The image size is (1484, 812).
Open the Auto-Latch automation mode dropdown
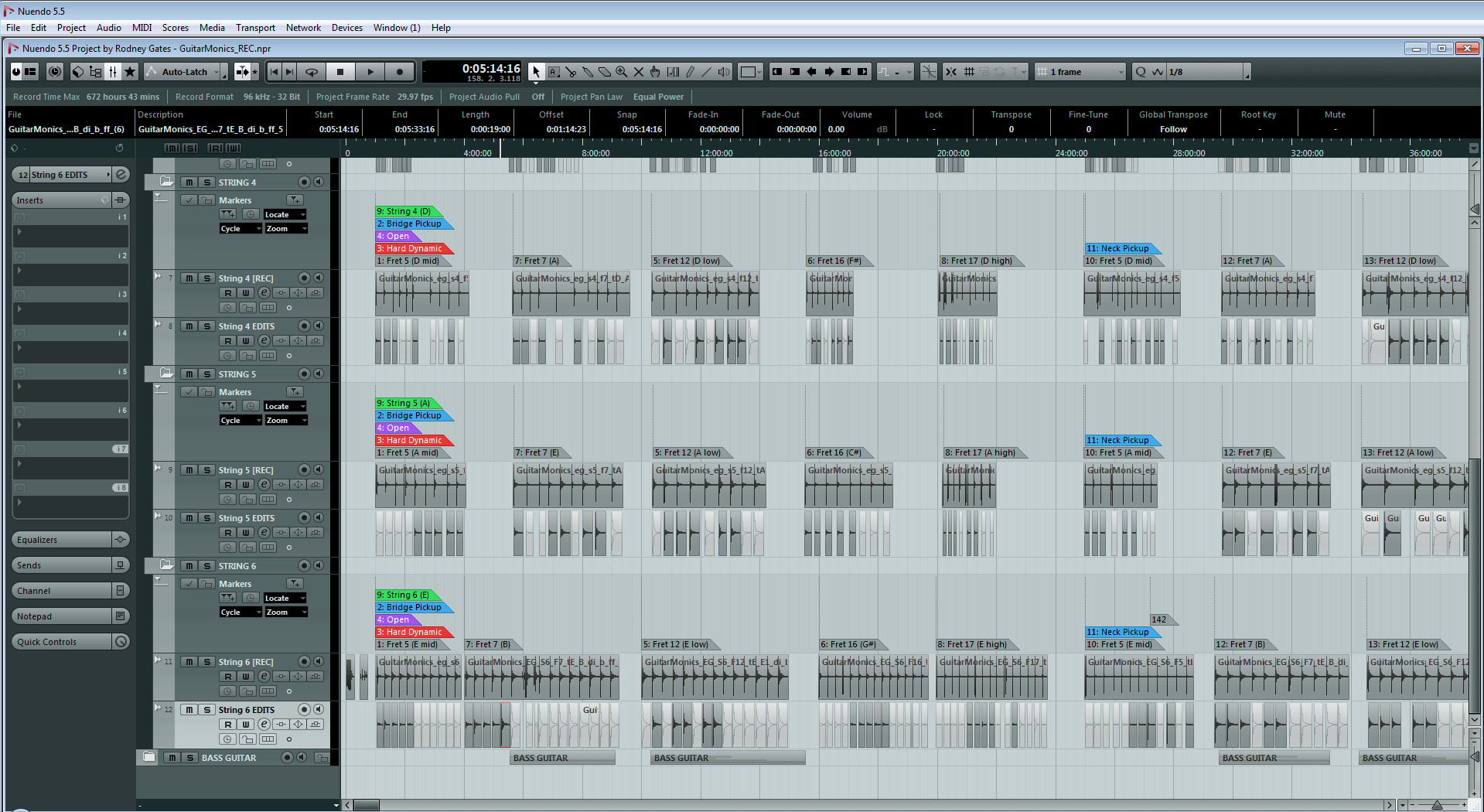click(224, 72)
